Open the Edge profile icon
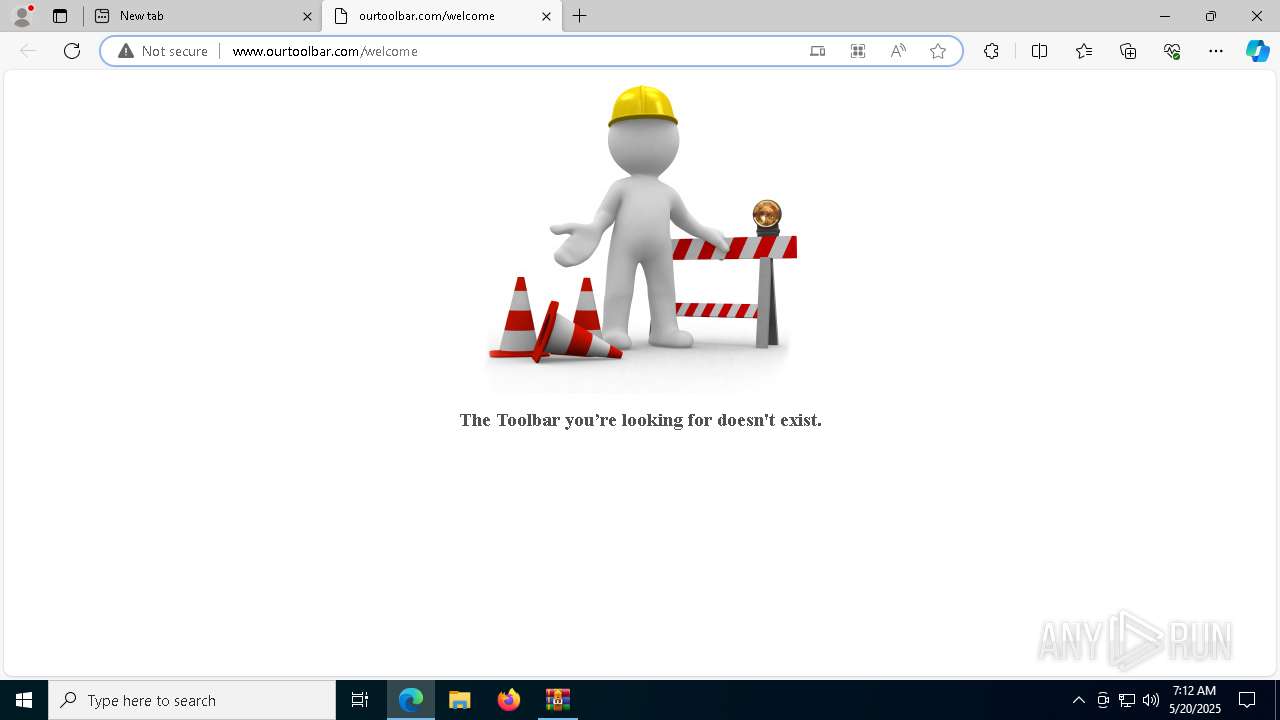The width and height of the screenshot is (1280, 720). (x=22, y=16)
